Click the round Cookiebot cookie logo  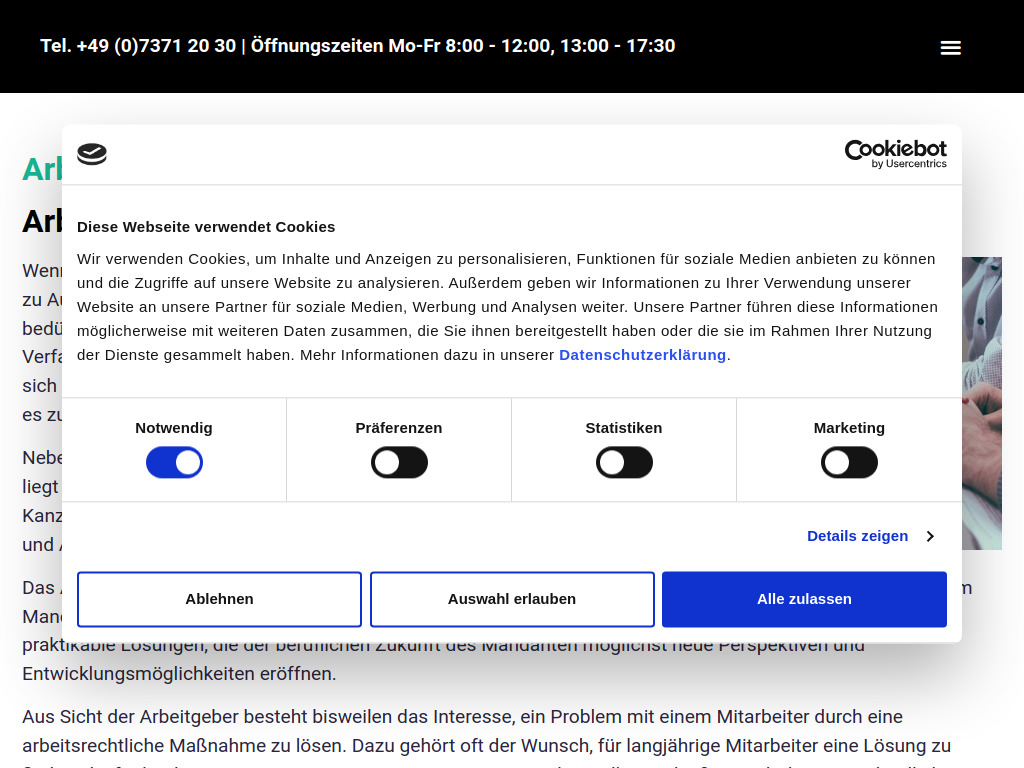tap(91, 154)
